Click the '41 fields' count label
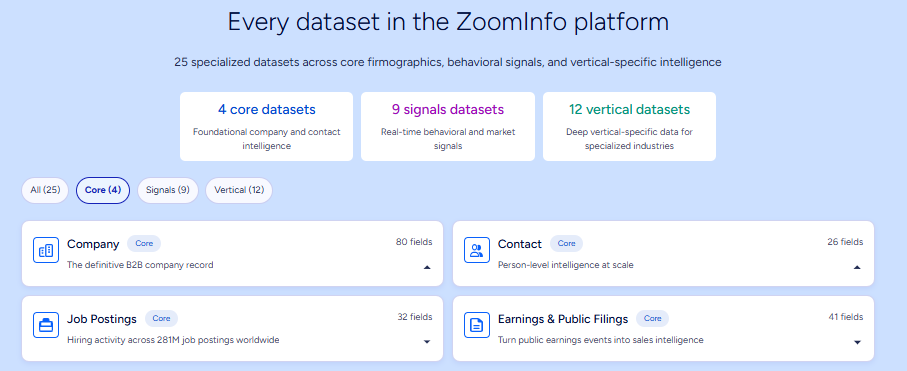 point(846,317)
